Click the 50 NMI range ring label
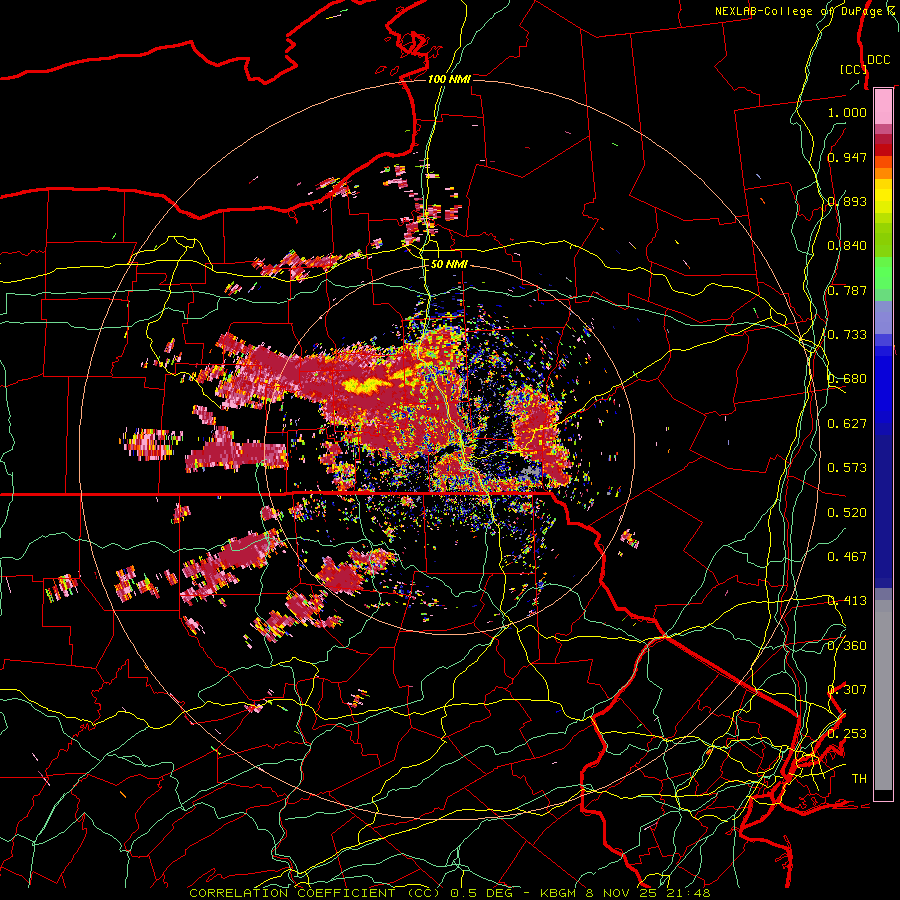900x900 pixels. pyautogui.click(x=449, y=265)
